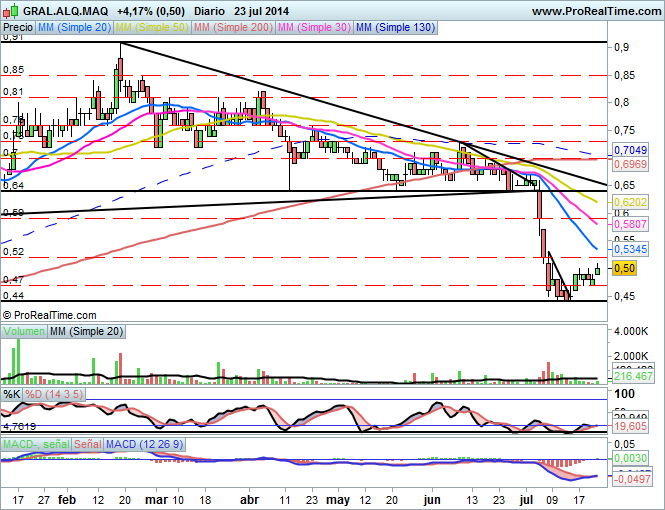
Task: Select the Precio indicator label
Action: [17, 28]
